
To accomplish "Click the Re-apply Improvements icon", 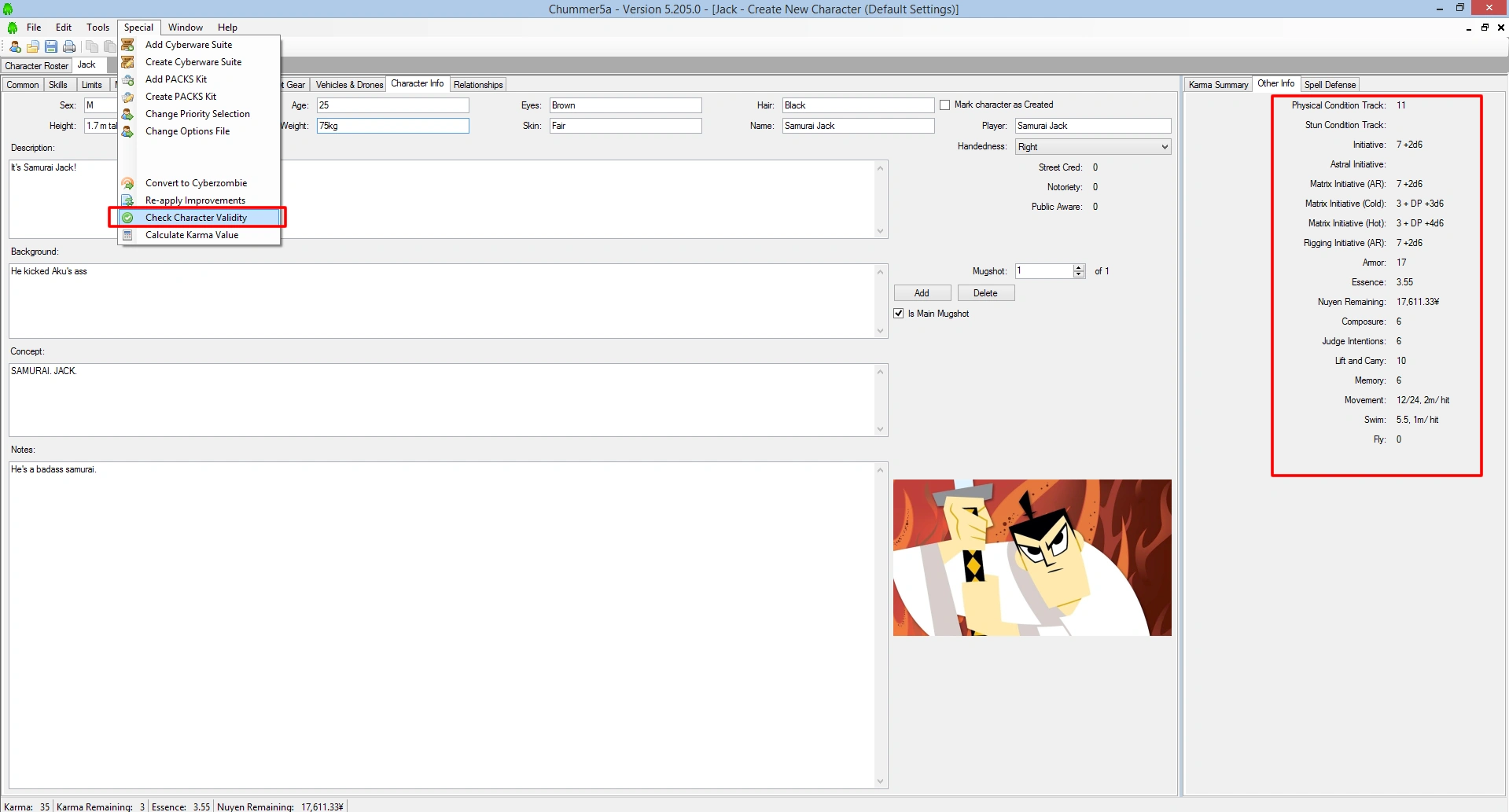I will tap(127, 200).
